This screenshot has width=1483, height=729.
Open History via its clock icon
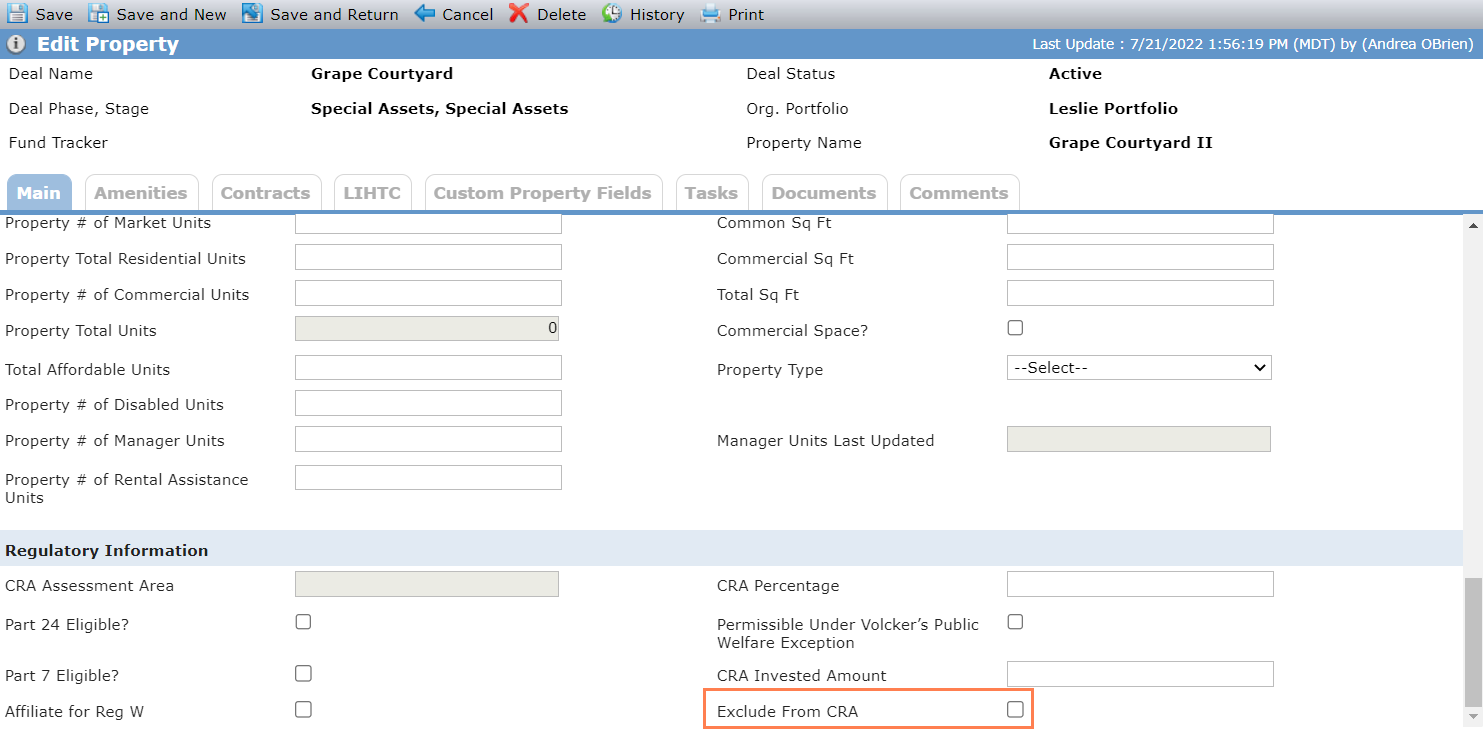612,14
